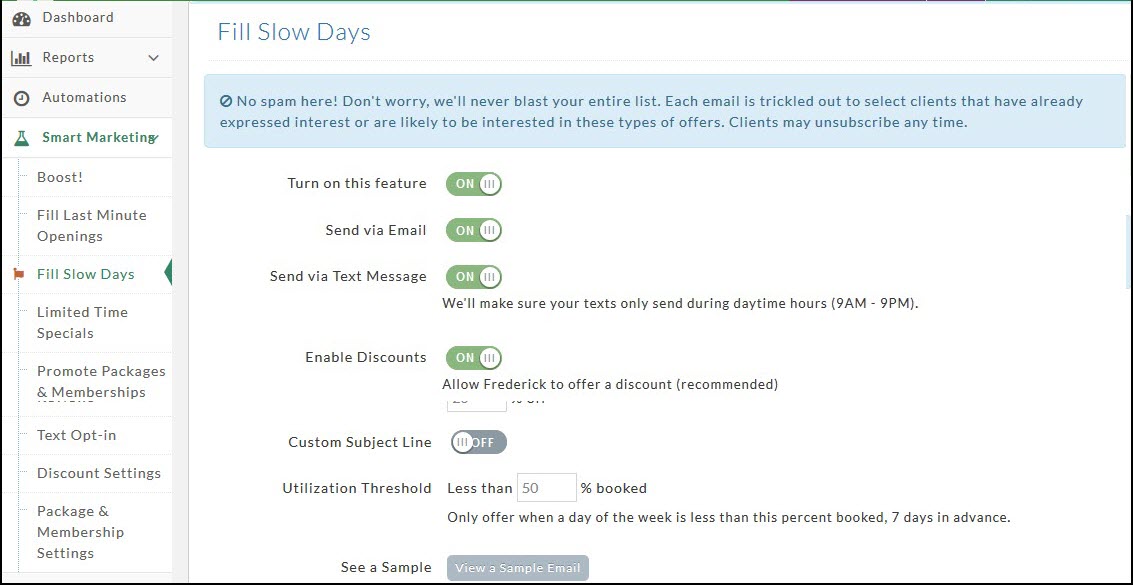This screenshot has width=1133, height=585.
Task: Click the Smart Marketing flask icon
Action: point(21,138)
